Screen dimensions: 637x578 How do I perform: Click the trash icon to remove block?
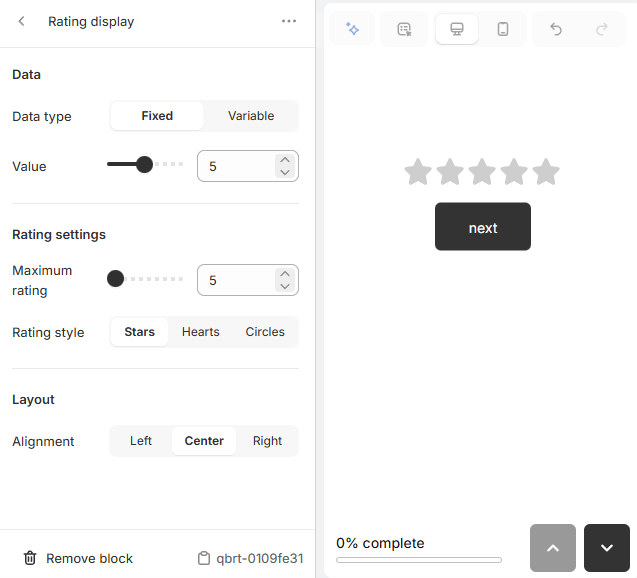pyautogui.click(x=30, y=558)
